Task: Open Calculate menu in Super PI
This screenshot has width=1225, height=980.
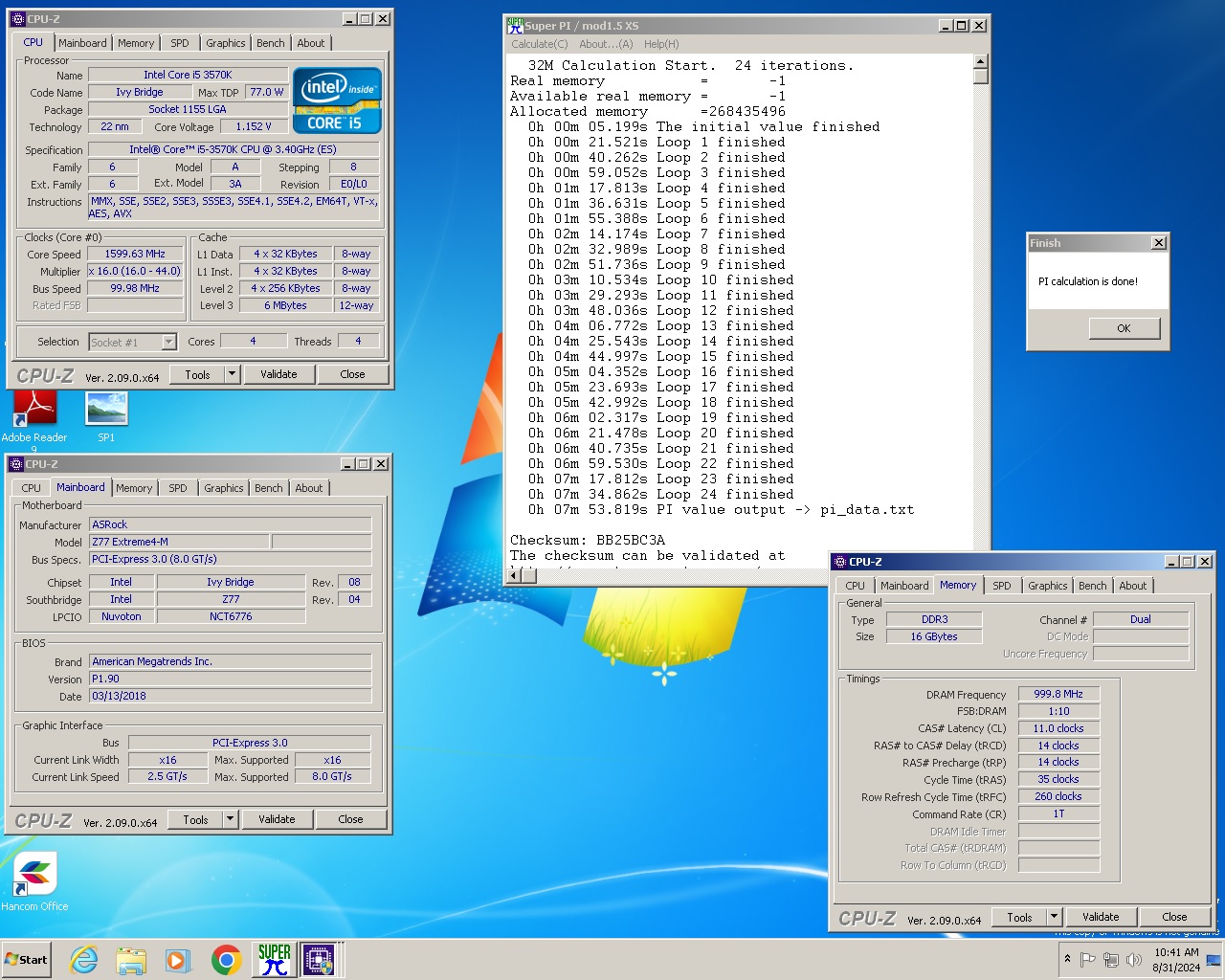Action: click(539, 44)
